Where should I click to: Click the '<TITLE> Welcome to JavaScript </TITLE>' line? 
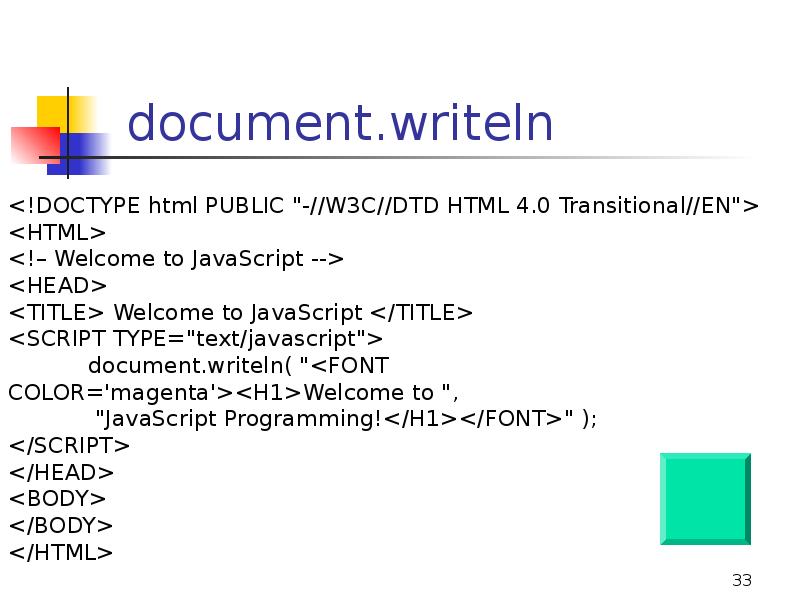click(x=240, y=312)
